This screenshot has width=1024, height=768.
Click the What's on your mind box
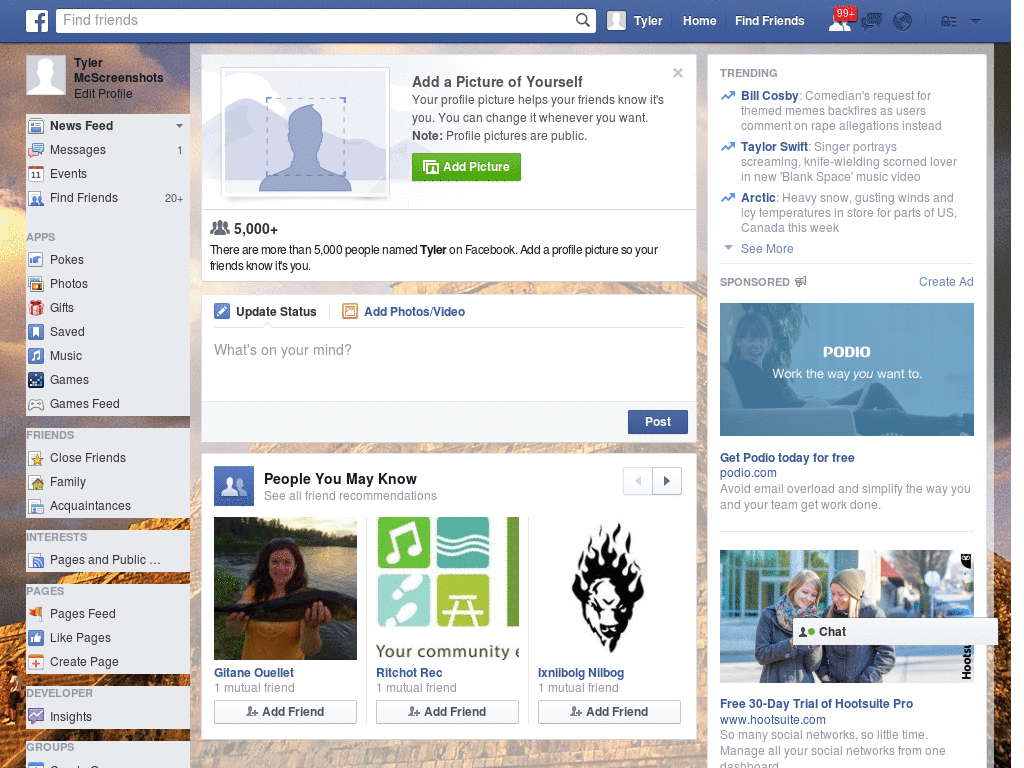pyautogui.click(x=449, y=364)
